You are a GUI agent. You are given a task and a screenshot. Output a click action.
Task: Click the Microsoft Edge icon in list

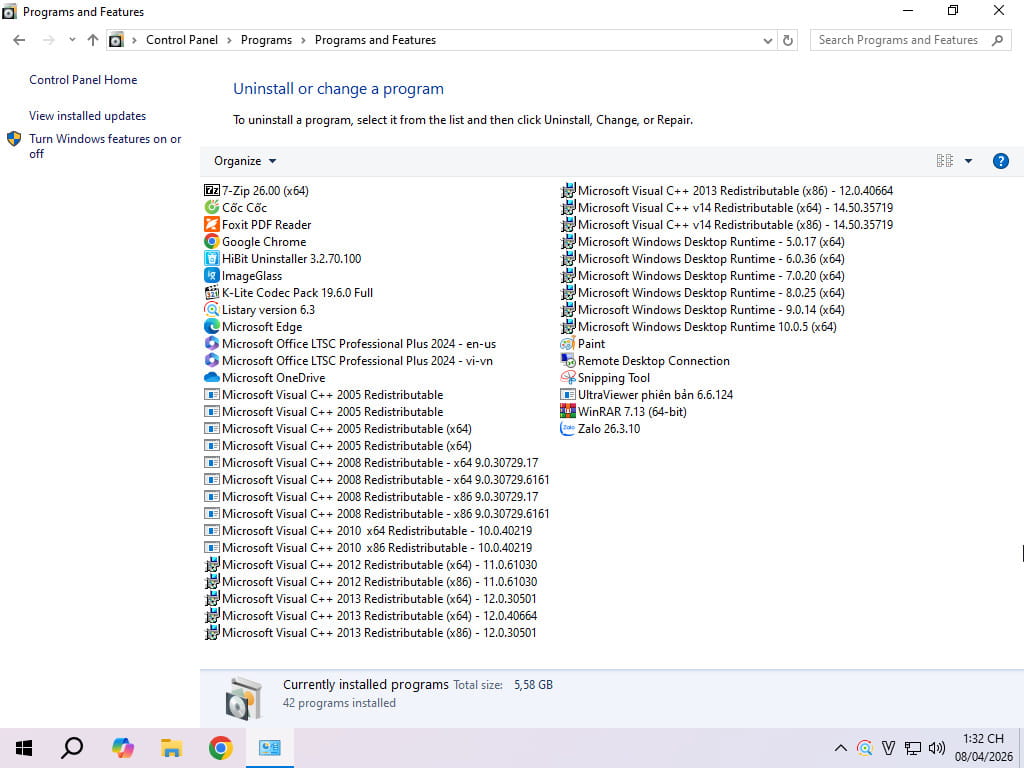[212, 327]
